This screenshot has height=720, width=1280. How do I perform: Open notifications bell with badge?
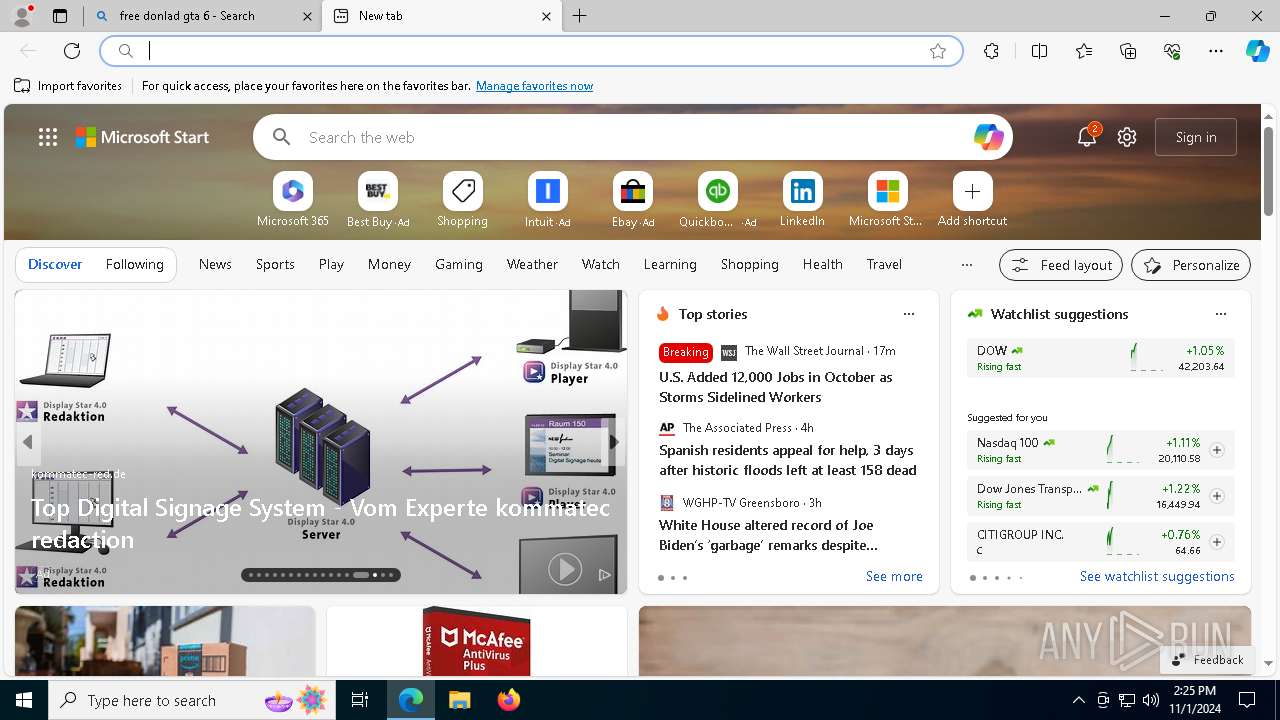click(1087, 137)
